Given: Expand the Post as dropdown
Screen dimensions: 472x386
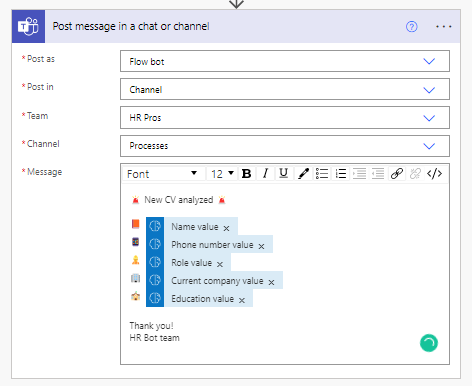Looking at the screenshot, I should pyautogui.click(x=285, y=61).
